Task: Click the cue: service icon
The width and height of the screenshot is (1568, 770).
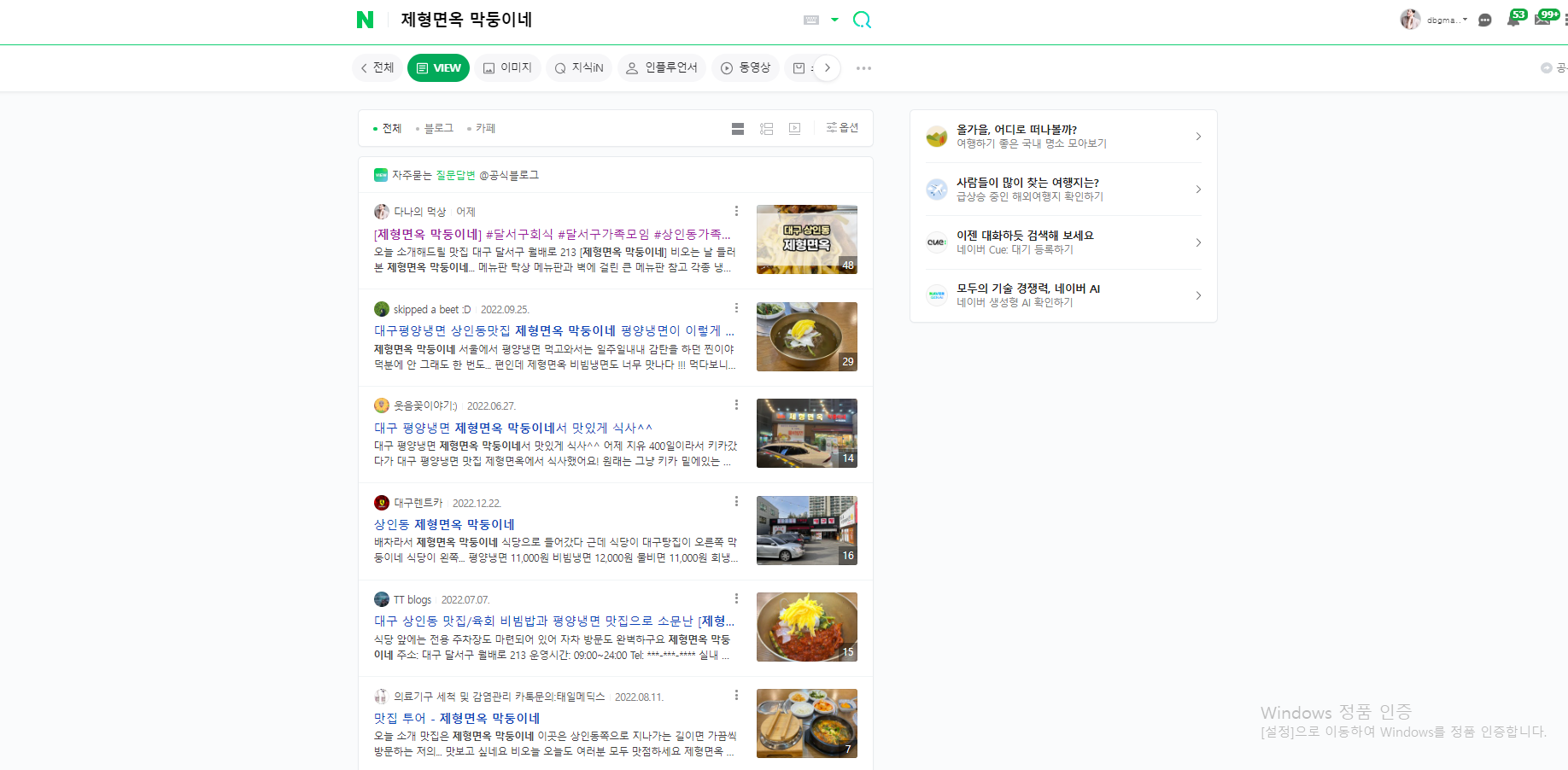Action: tap(937, 242)
